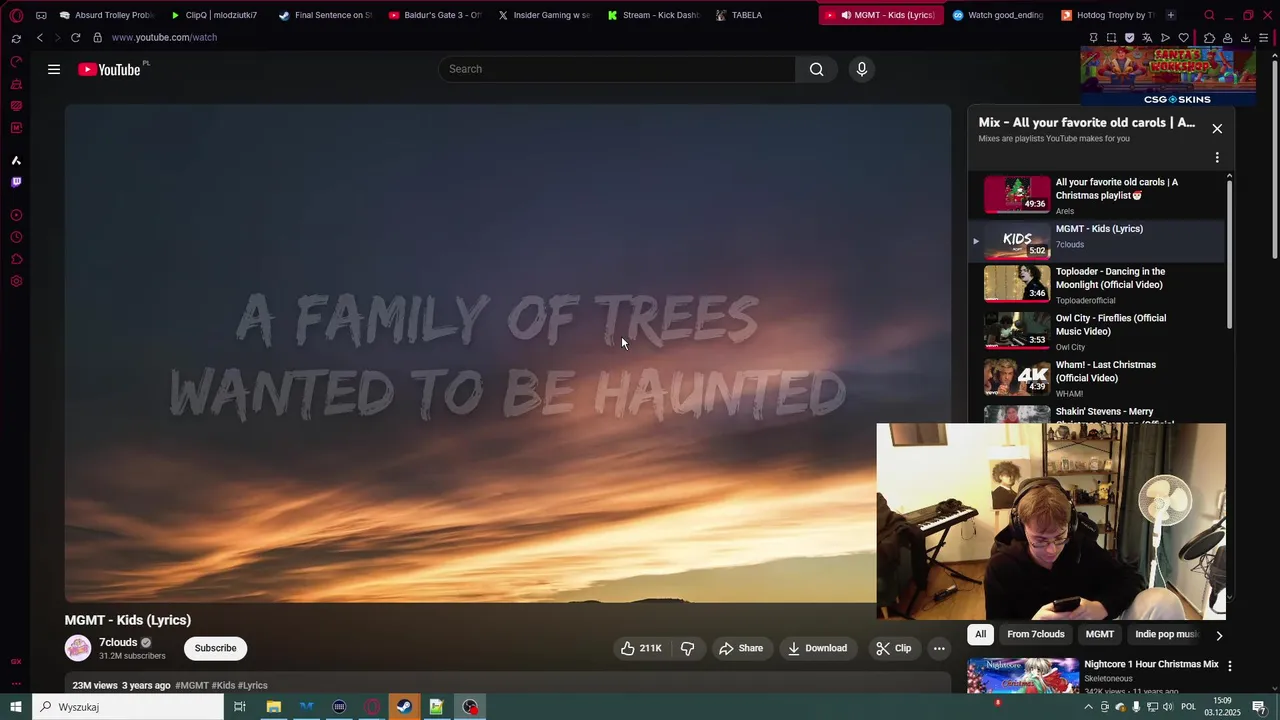1280x720 pixels.
Task: Open Opera sidebar settings gear
Action: 16,281
